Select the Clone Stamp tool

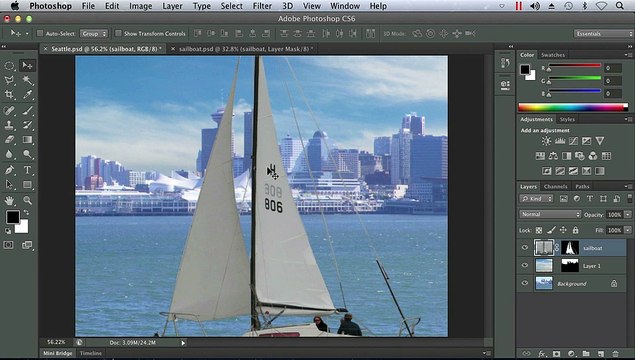click(x=9, y=125)
